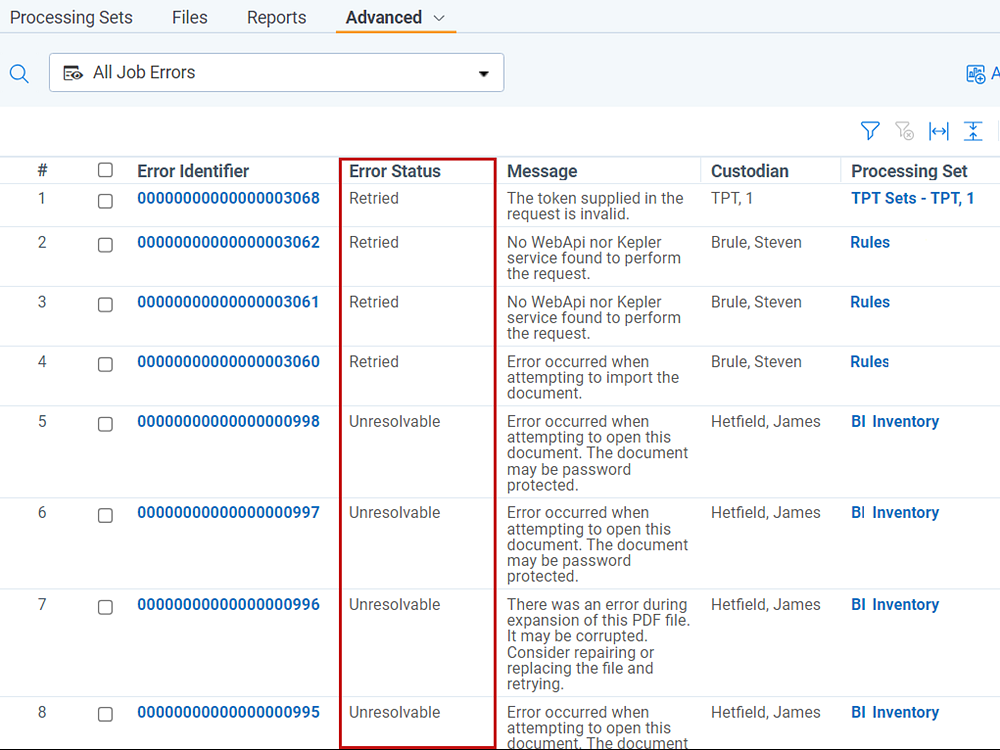The height and width of the screenshot is (750, 1000).
Task: Switch to the Files tab
Action: coord(189,17)
